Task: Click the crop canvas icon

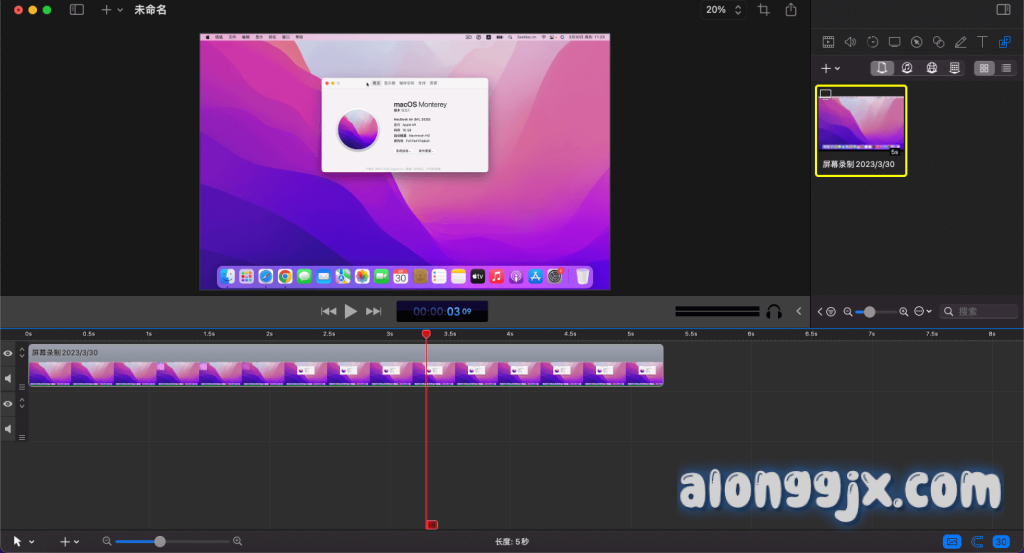Action: click(x=764, y=10)
